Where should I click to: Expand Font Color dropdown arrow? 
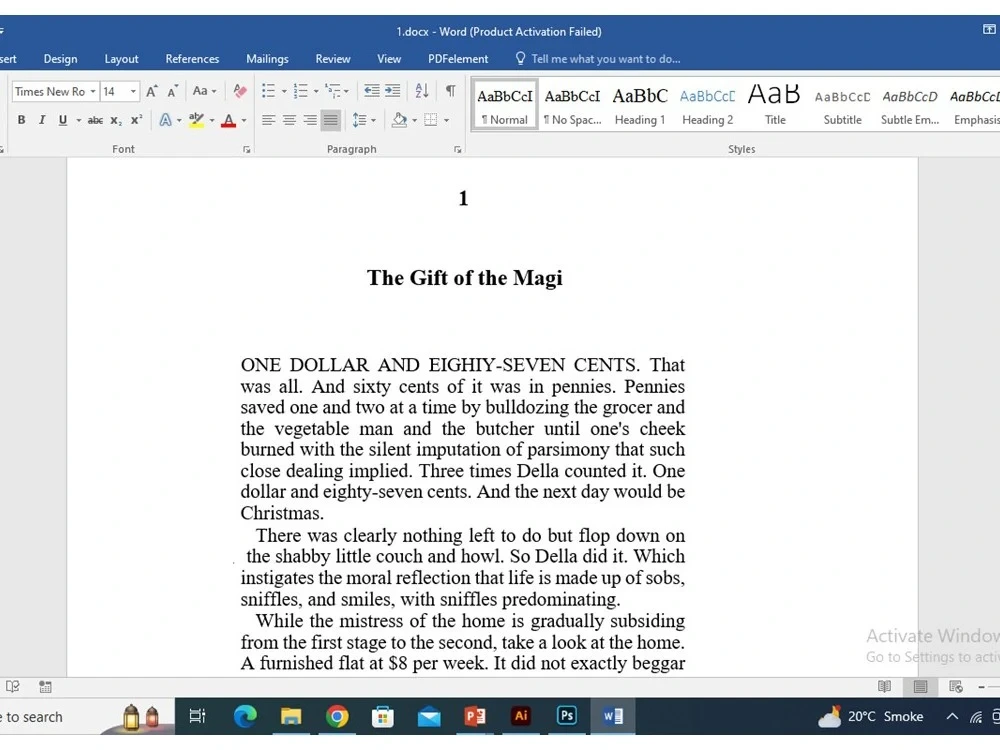point(244,120)
